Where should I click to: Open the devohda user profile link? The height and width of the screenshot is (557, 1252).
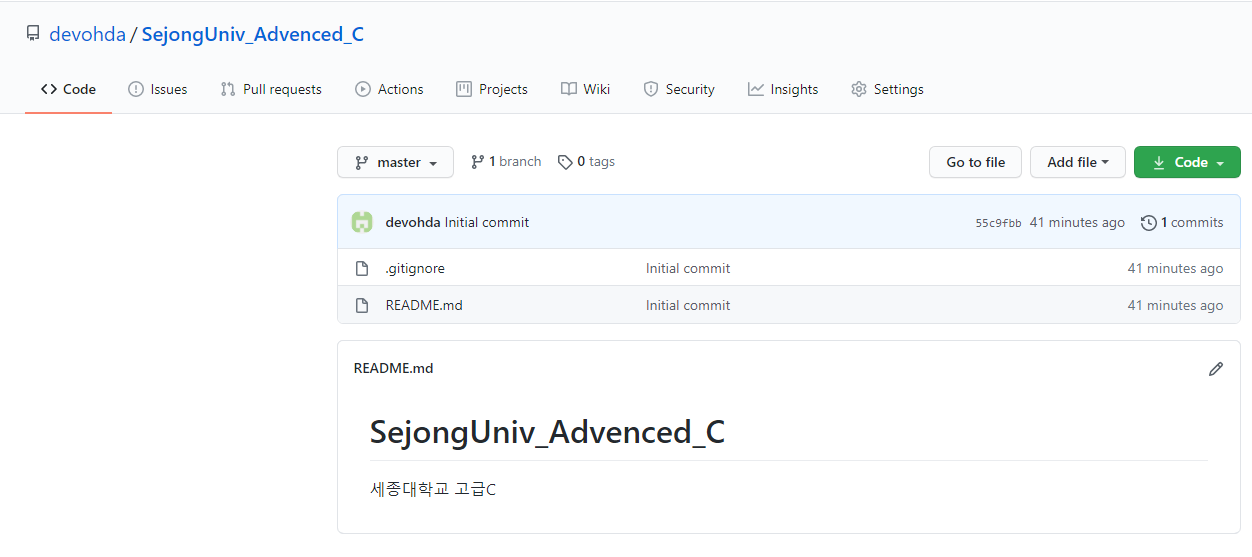[87, 34]
